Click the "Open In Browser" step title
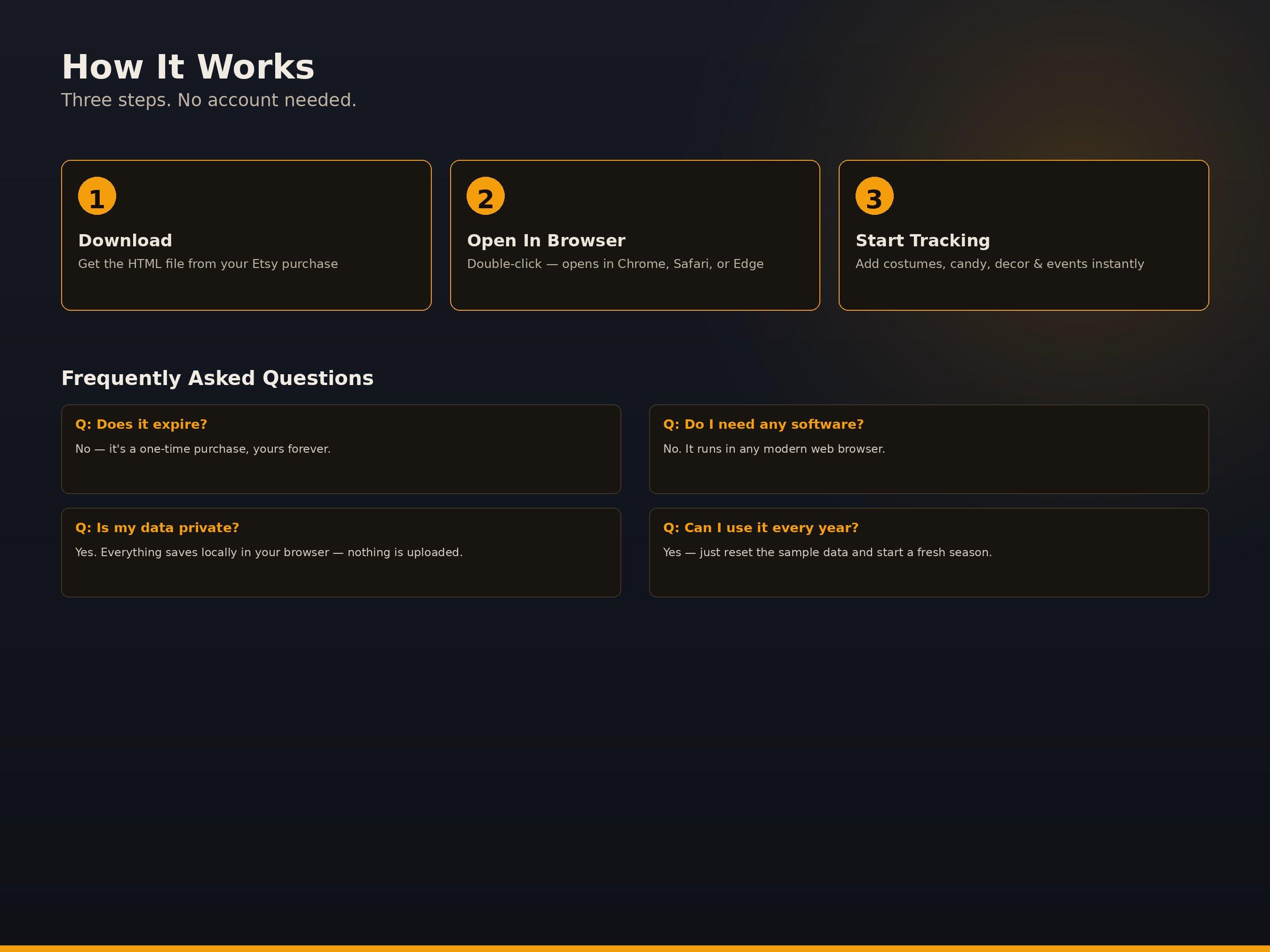Image resolution: width=1270 pixels, height=952 pixels. (x=546, y=240)
